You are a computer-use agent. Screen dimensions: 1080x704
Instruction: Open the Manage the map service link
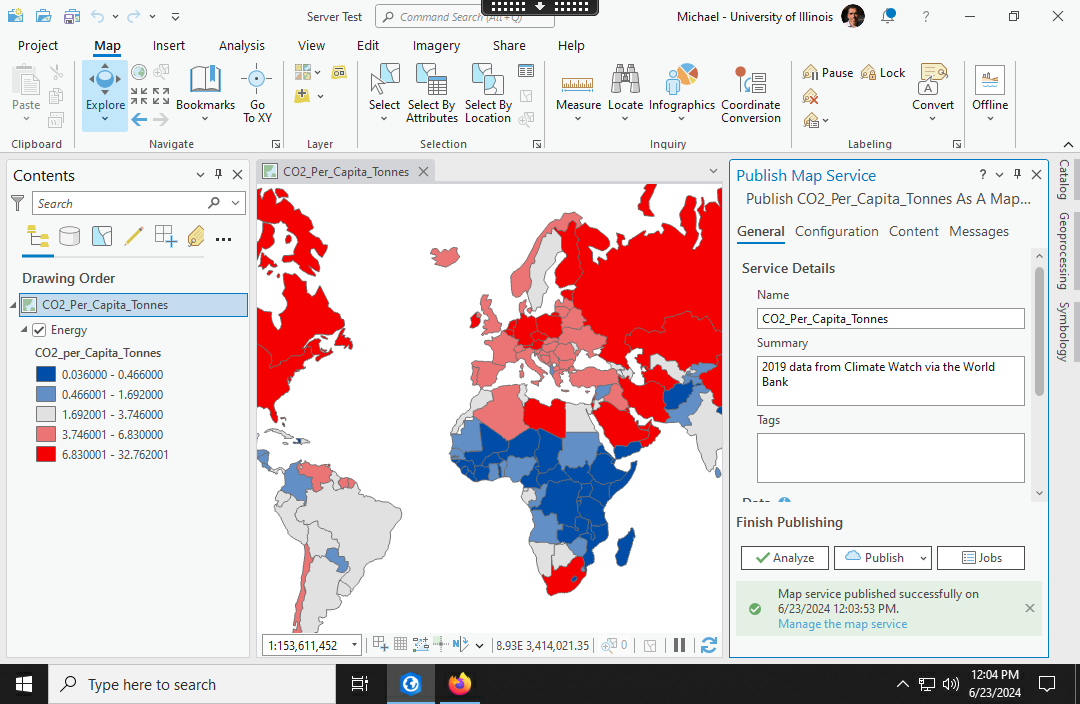(x=842, y=624)
